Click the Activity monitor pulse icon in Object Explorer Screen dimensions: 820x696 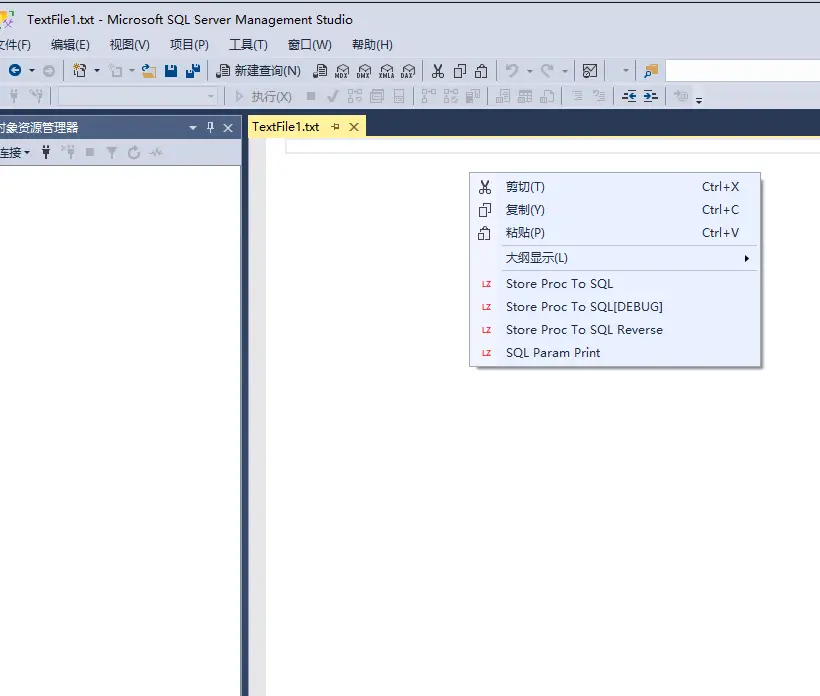point(156,153)
